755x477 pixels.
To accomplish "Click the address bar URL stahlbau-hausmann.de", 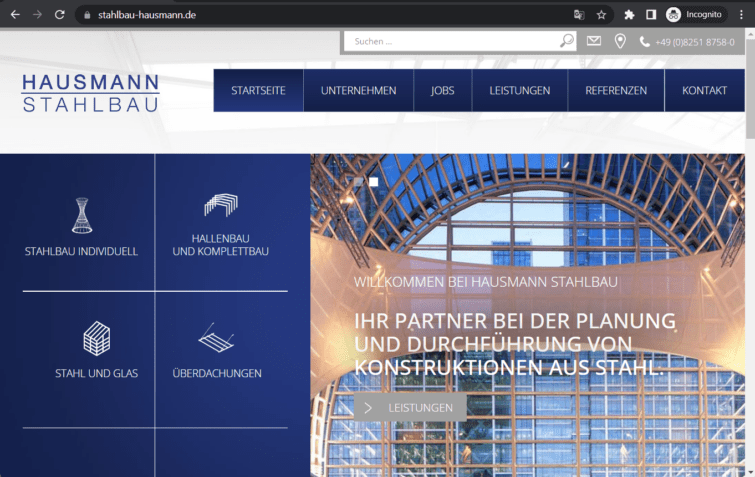I will pyautogui.click(x=147, y=15).
